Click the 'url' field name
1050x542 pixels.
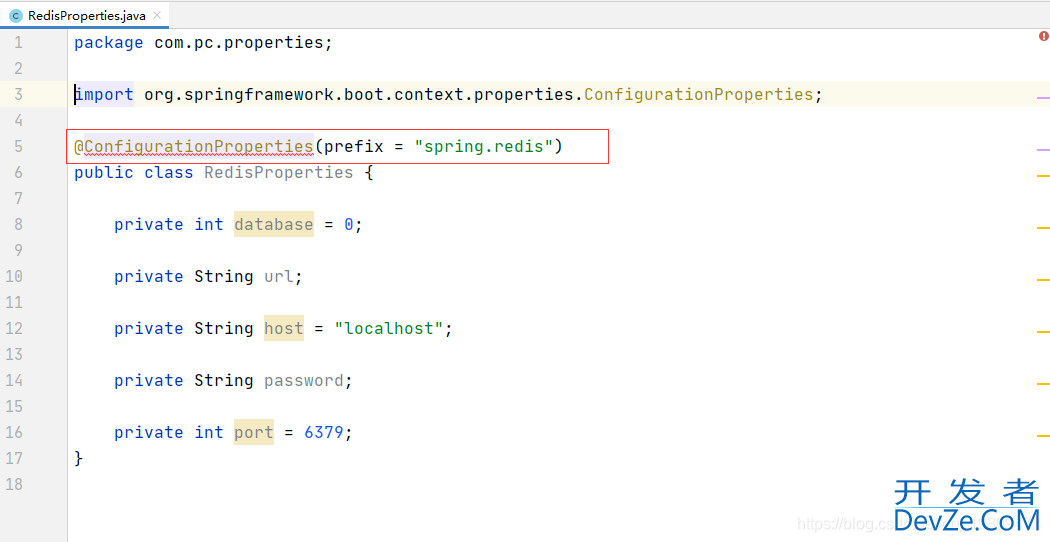tap(279, 277)
